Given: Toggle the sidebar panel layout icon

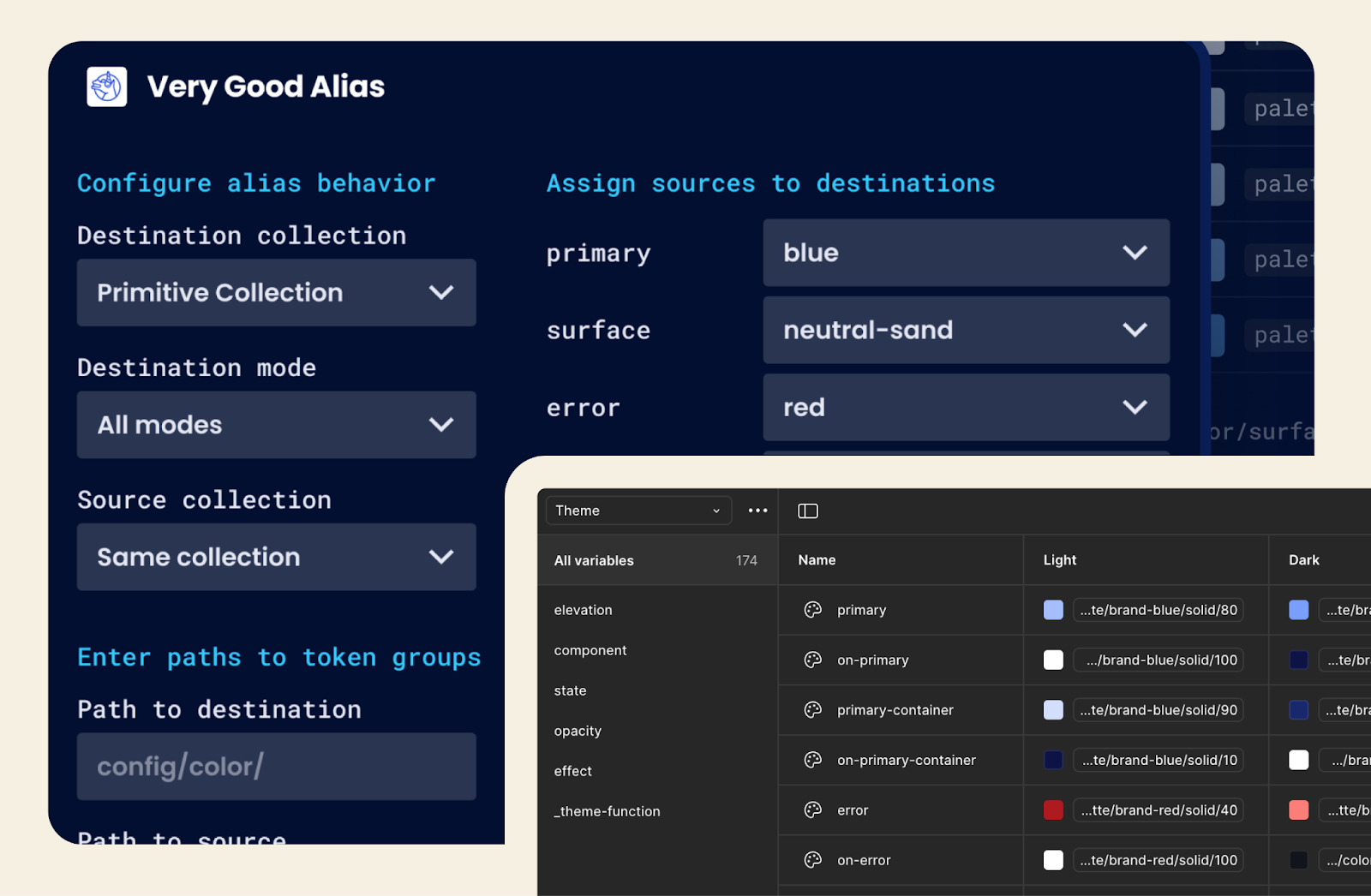Looking at the screenshot, I should [808, 511].
